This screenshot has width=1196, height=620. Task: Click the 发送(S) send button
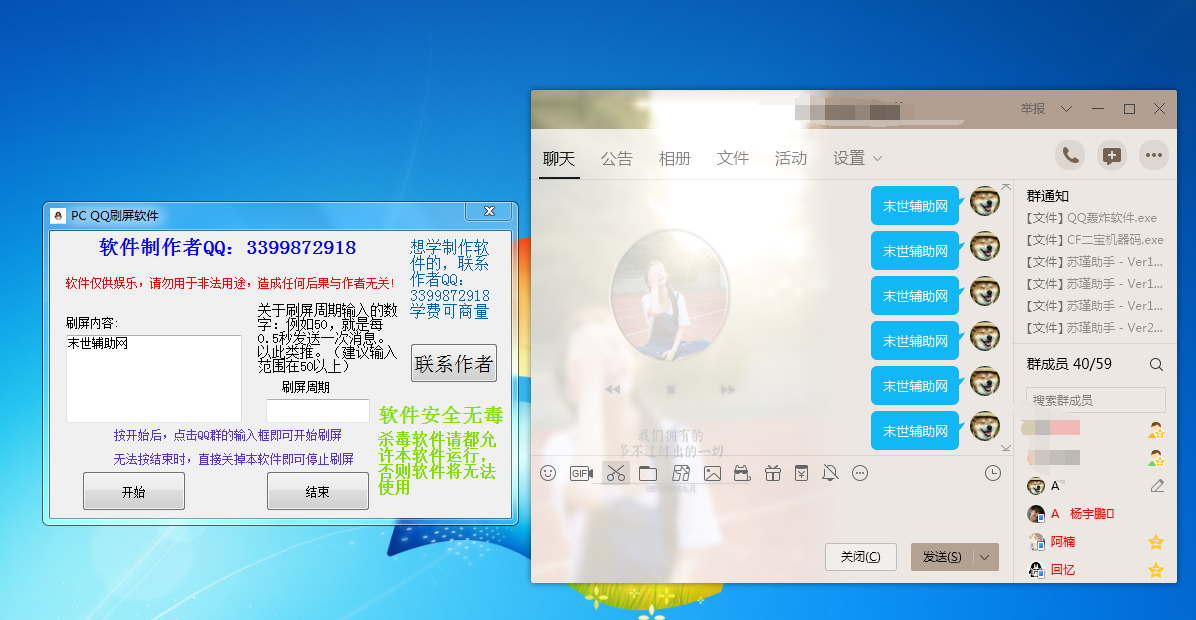click(942, 557)
